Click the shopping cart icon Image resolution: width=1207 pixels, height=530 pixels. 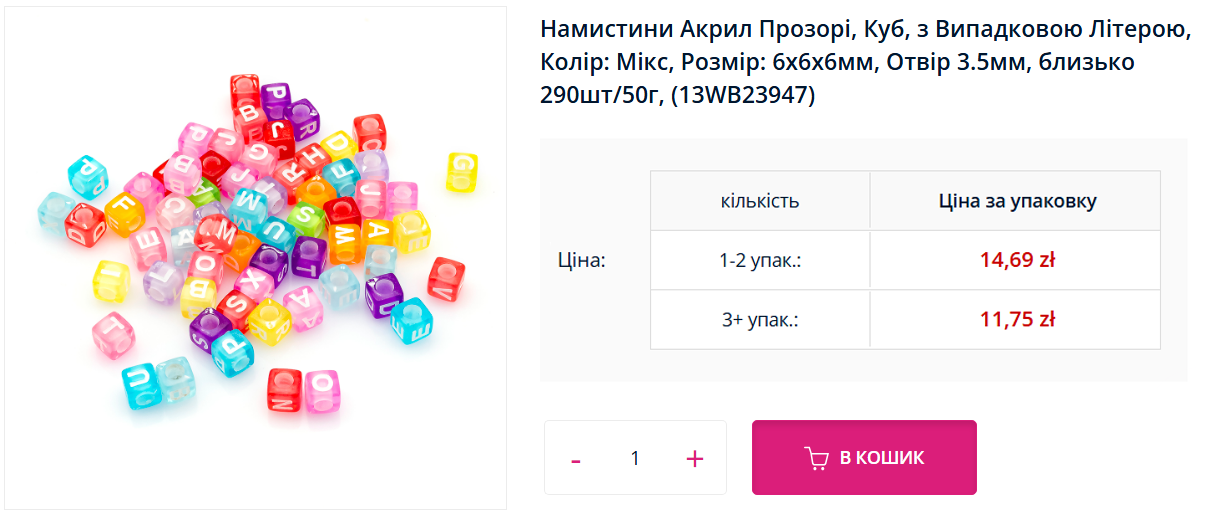click(817, 458)
